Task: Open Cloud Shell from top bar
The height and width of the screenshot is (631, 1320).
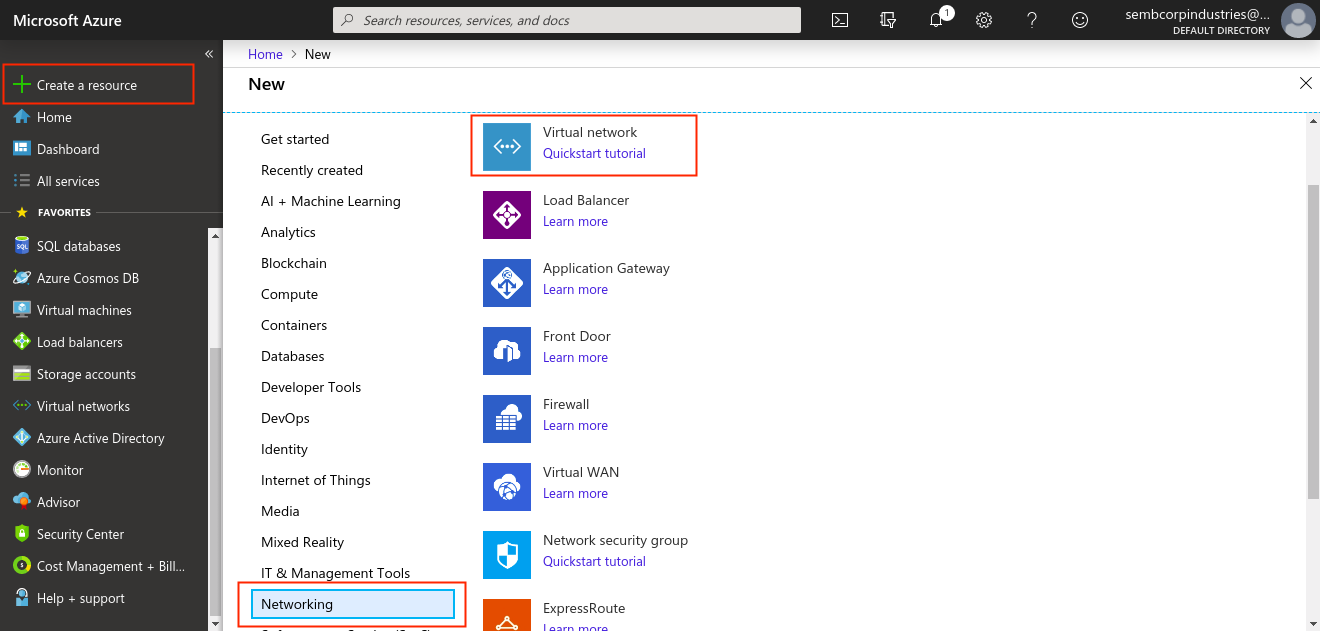Action: pos(840,20)
